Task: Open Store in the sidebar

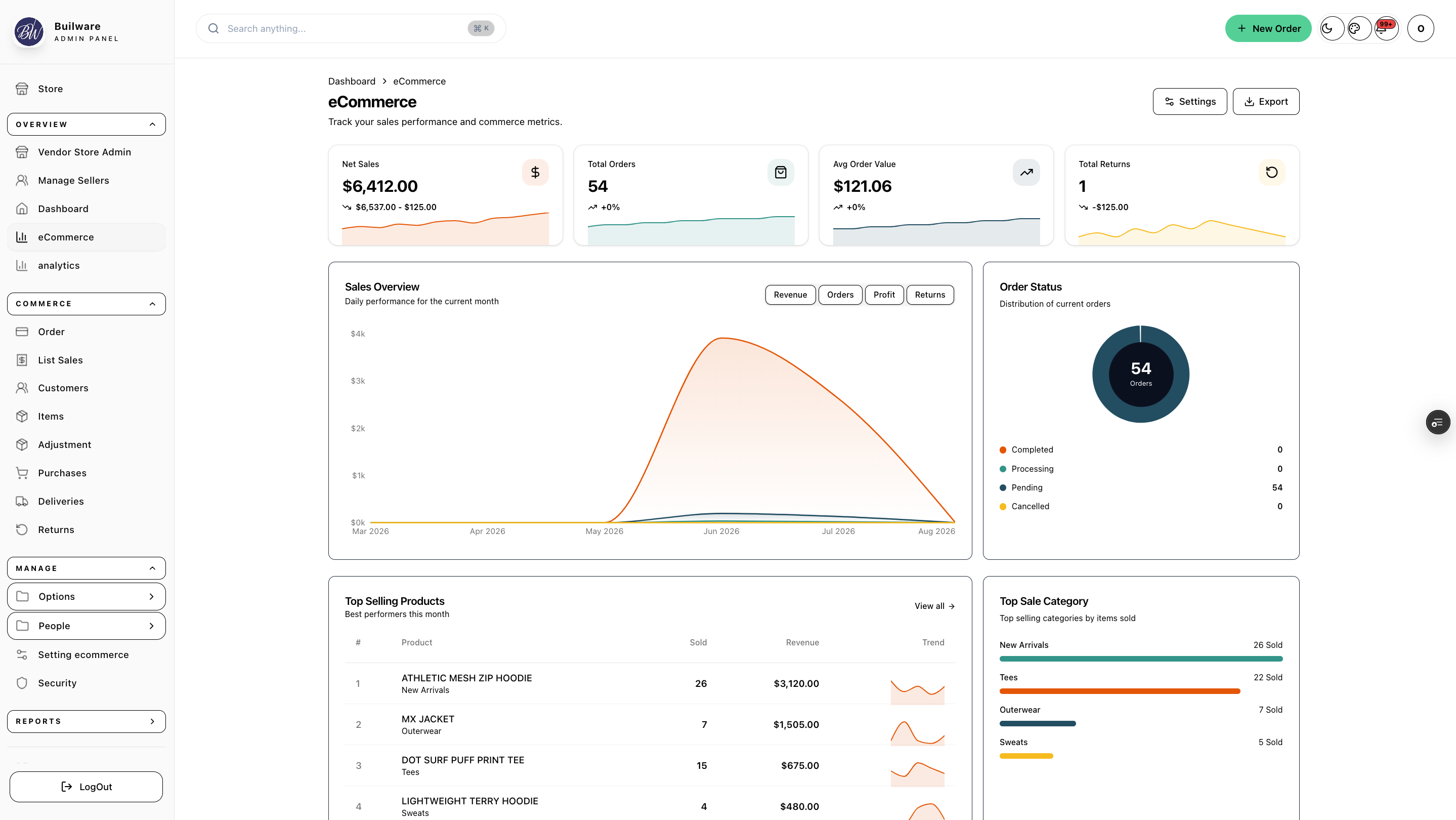Action: (86, 89)
